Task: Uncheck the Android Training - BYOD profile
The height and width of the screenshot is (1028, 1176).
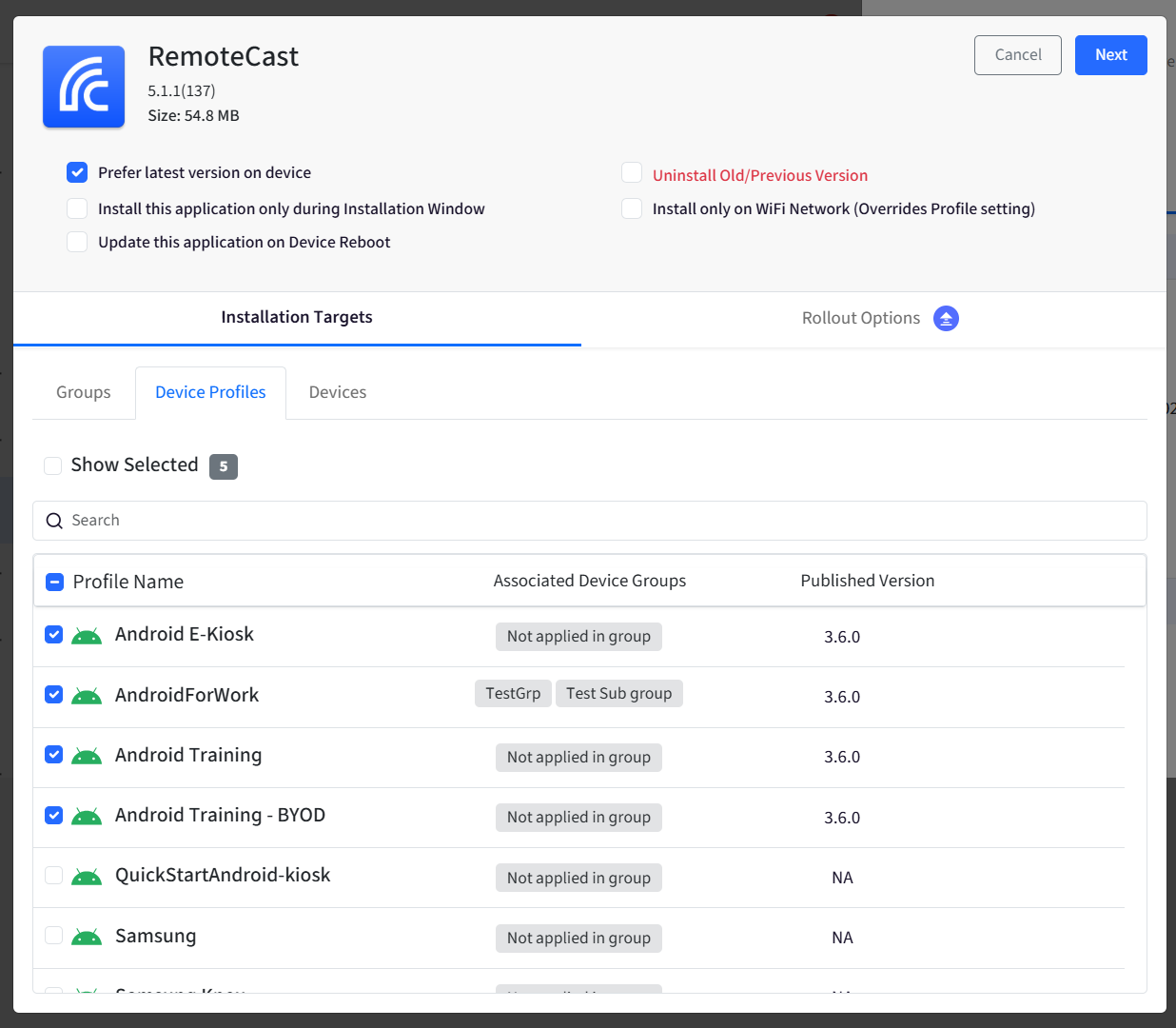Action: click(x=54, y=815)
